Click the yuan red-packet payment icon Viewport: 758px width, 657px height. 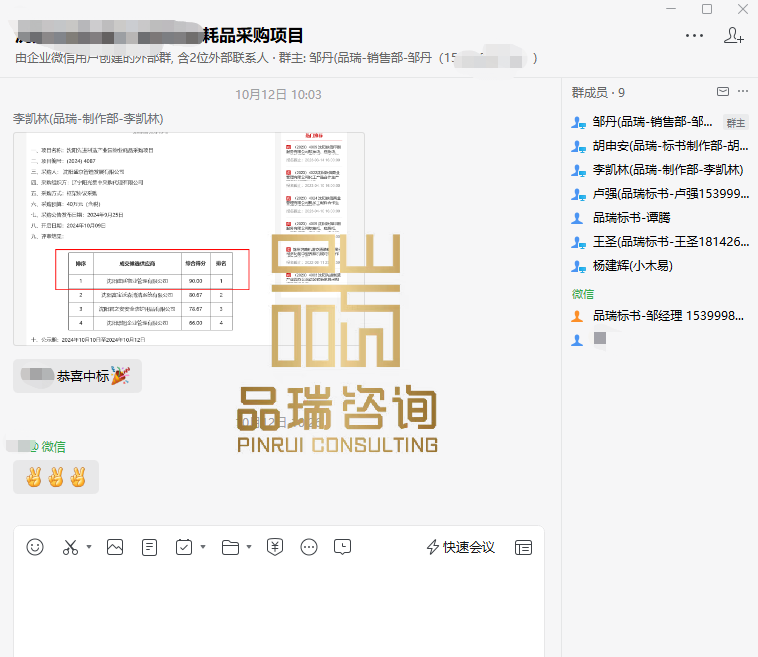276,547
